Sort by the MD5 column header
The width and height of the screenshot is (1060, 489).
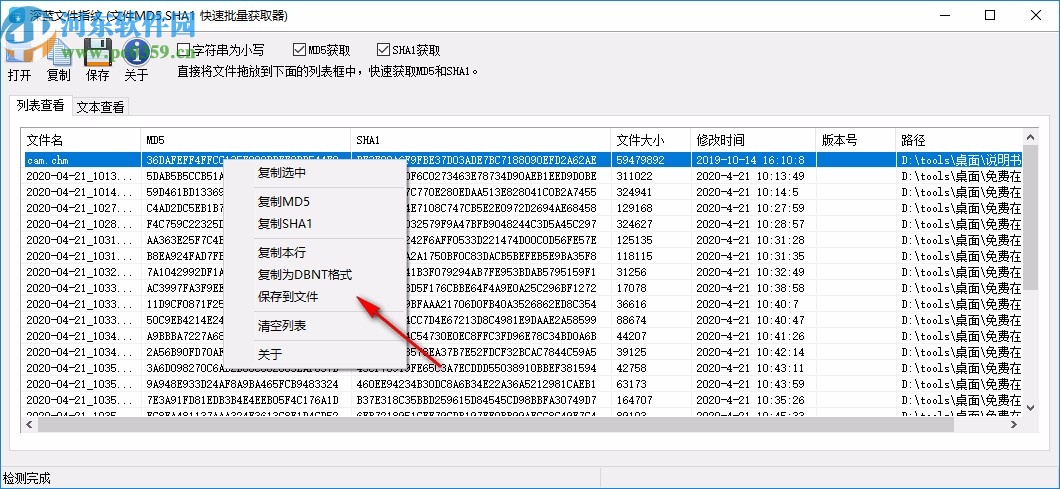click(x=245, y=140)
